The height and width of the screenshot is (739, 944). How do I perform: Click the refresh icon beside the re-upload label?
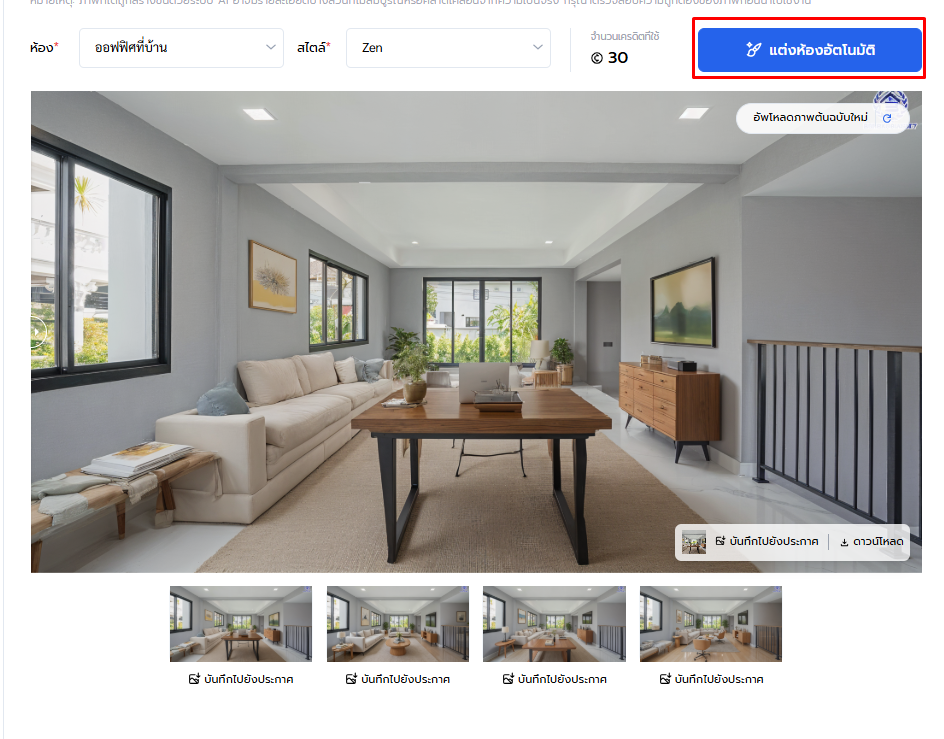tap(886, 118)
